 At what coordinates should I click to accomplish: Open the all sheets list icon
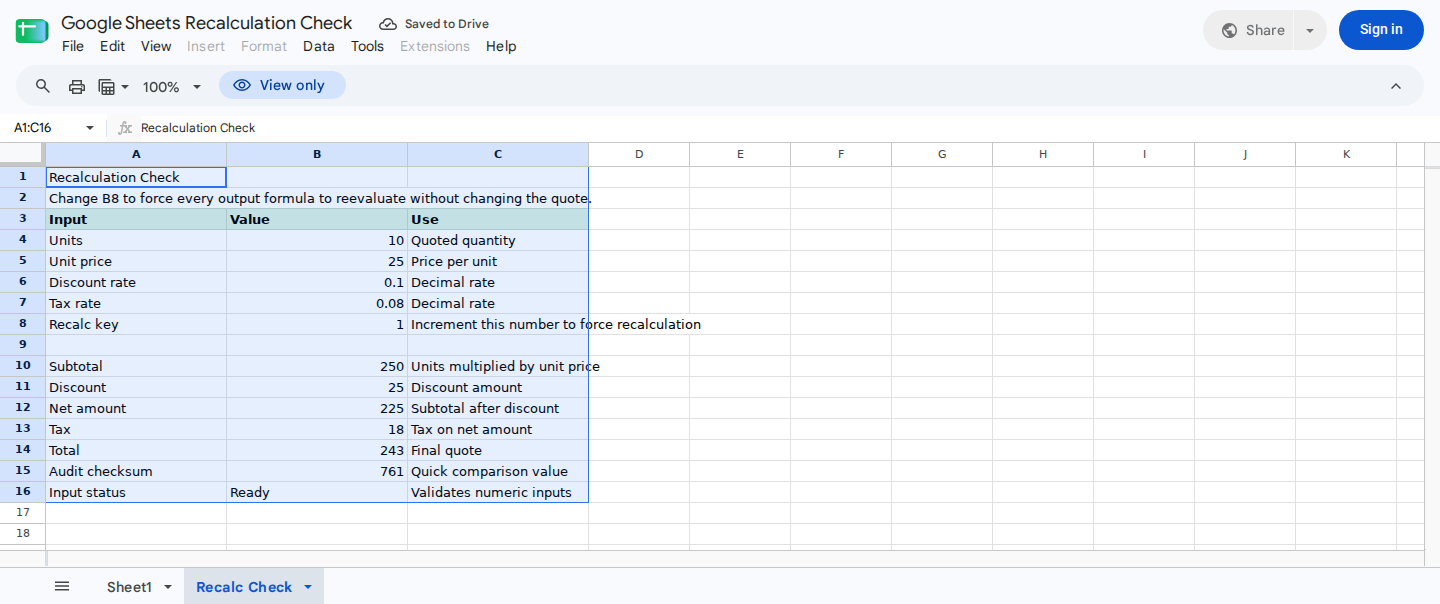62,586
